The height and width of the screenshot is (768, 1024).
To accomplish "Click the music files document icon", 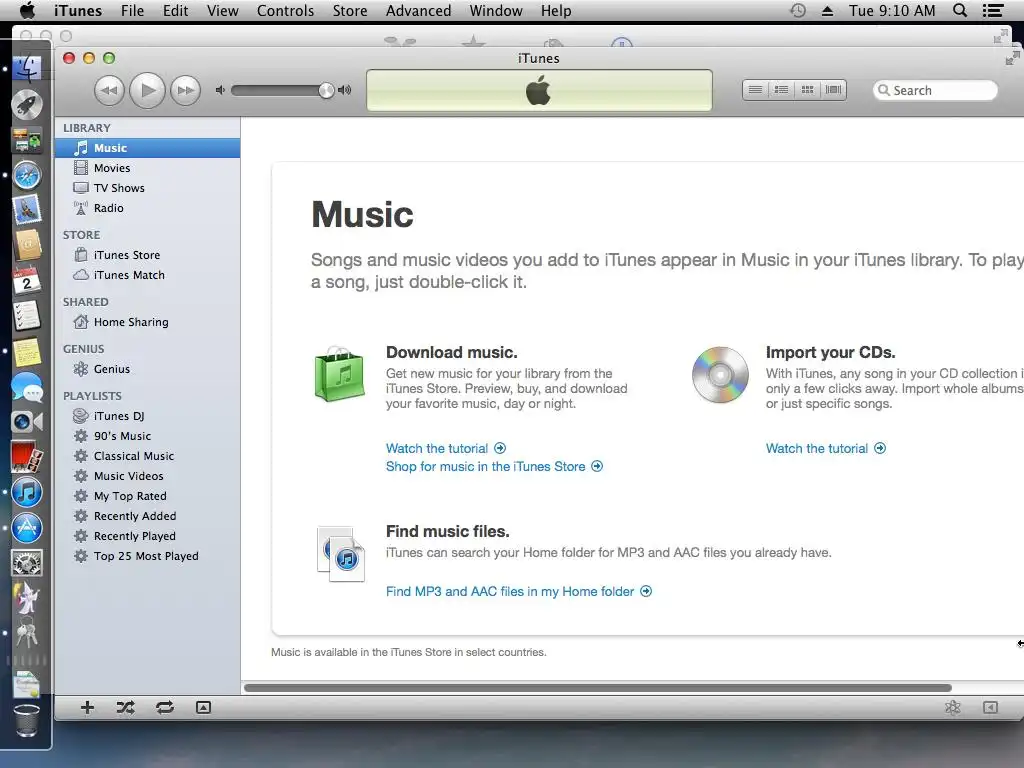I will pyautogui.click(x=340, y=554).
